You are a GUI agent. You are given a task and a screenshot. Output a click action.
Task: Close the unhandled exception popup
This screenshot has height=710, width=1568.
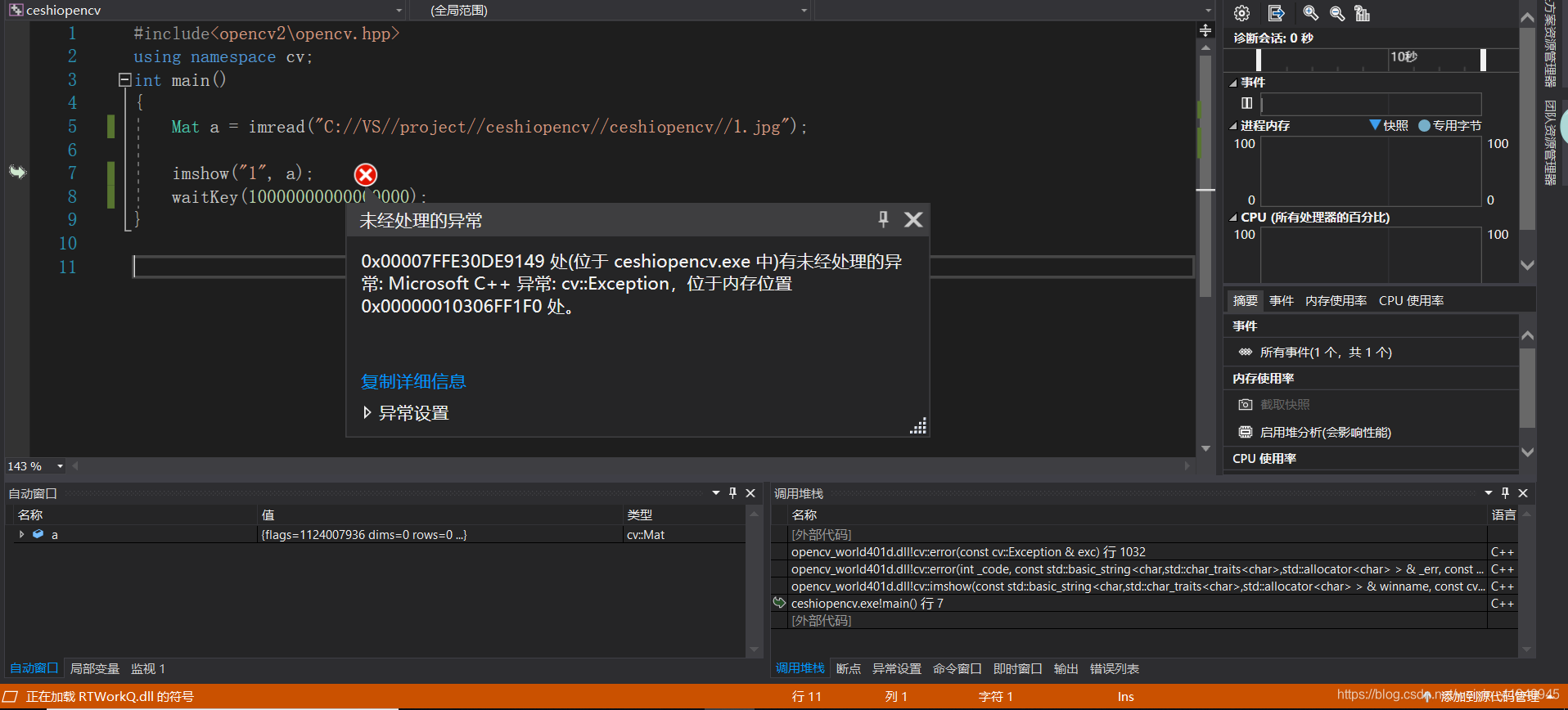point(913,219)
